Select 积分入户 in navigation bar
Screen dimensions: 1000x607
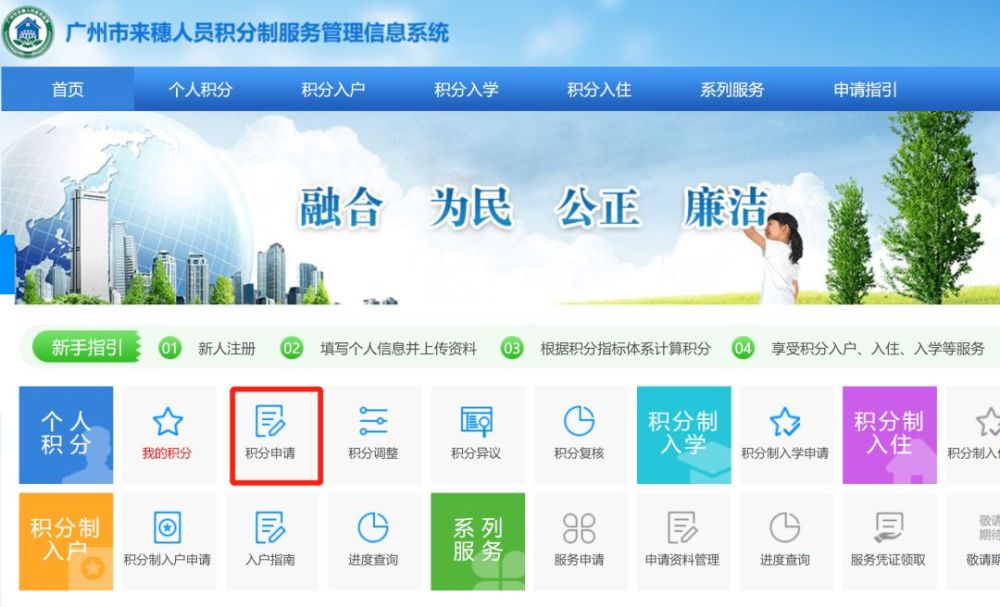click(333, 89)
